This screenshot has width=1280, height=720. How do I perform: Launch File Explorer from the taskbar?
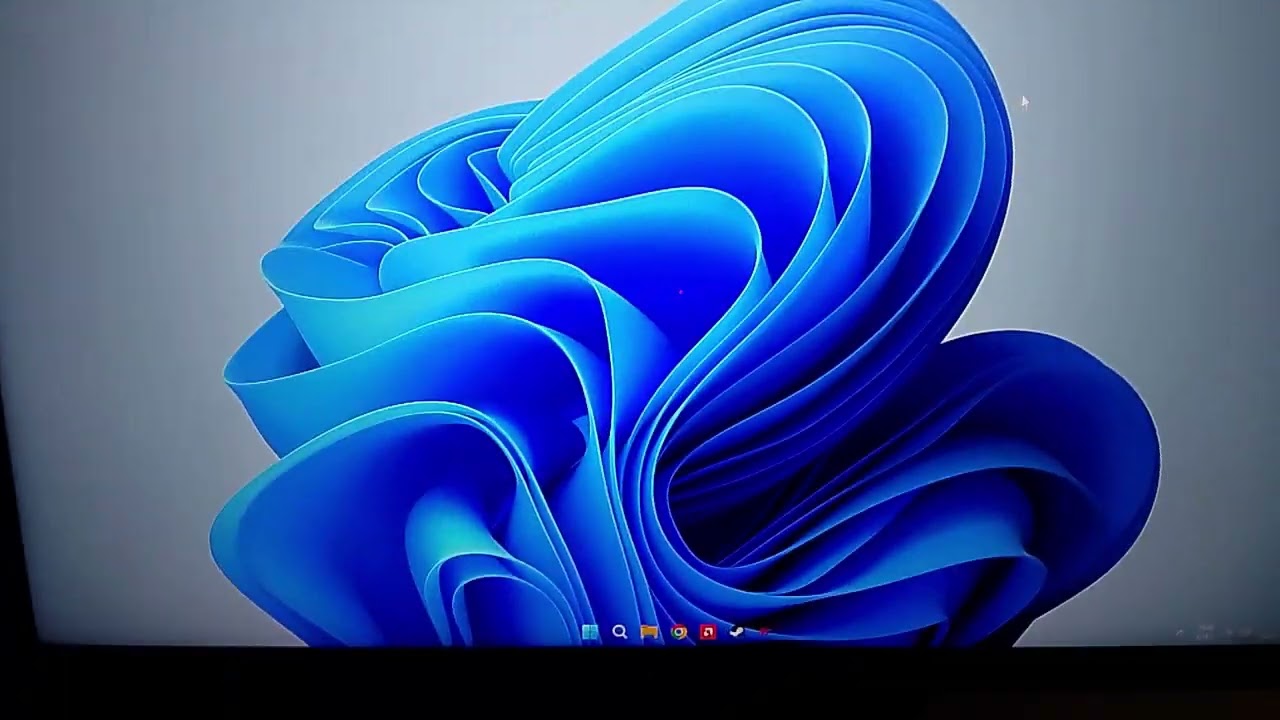tap(649, 632)
